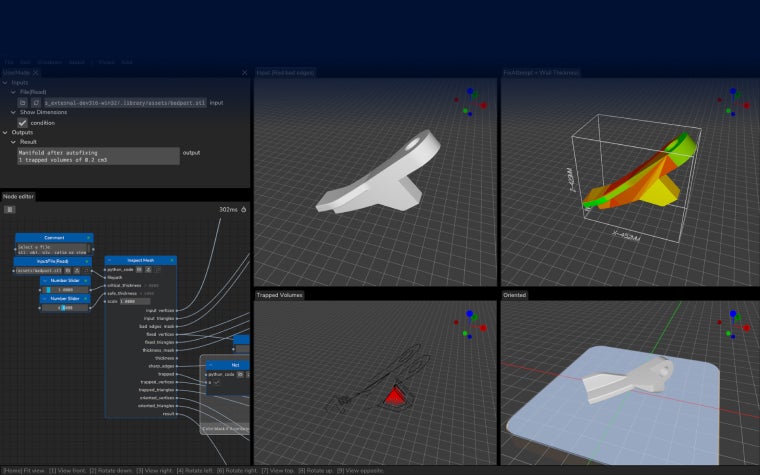Click the axis gizmo in FixAttempt viewport
760x475 pixels.
pyautogui.click(x=734, y=103)
